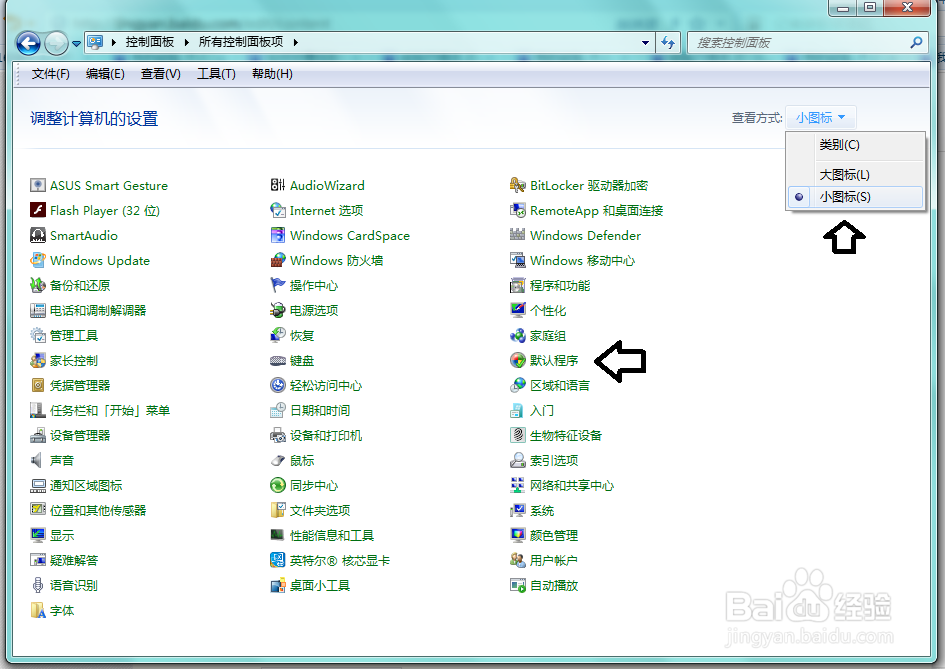Click the 字体 fonts folder icon
Viewport: 945px width, 669px height.
(x=38, y=611)
